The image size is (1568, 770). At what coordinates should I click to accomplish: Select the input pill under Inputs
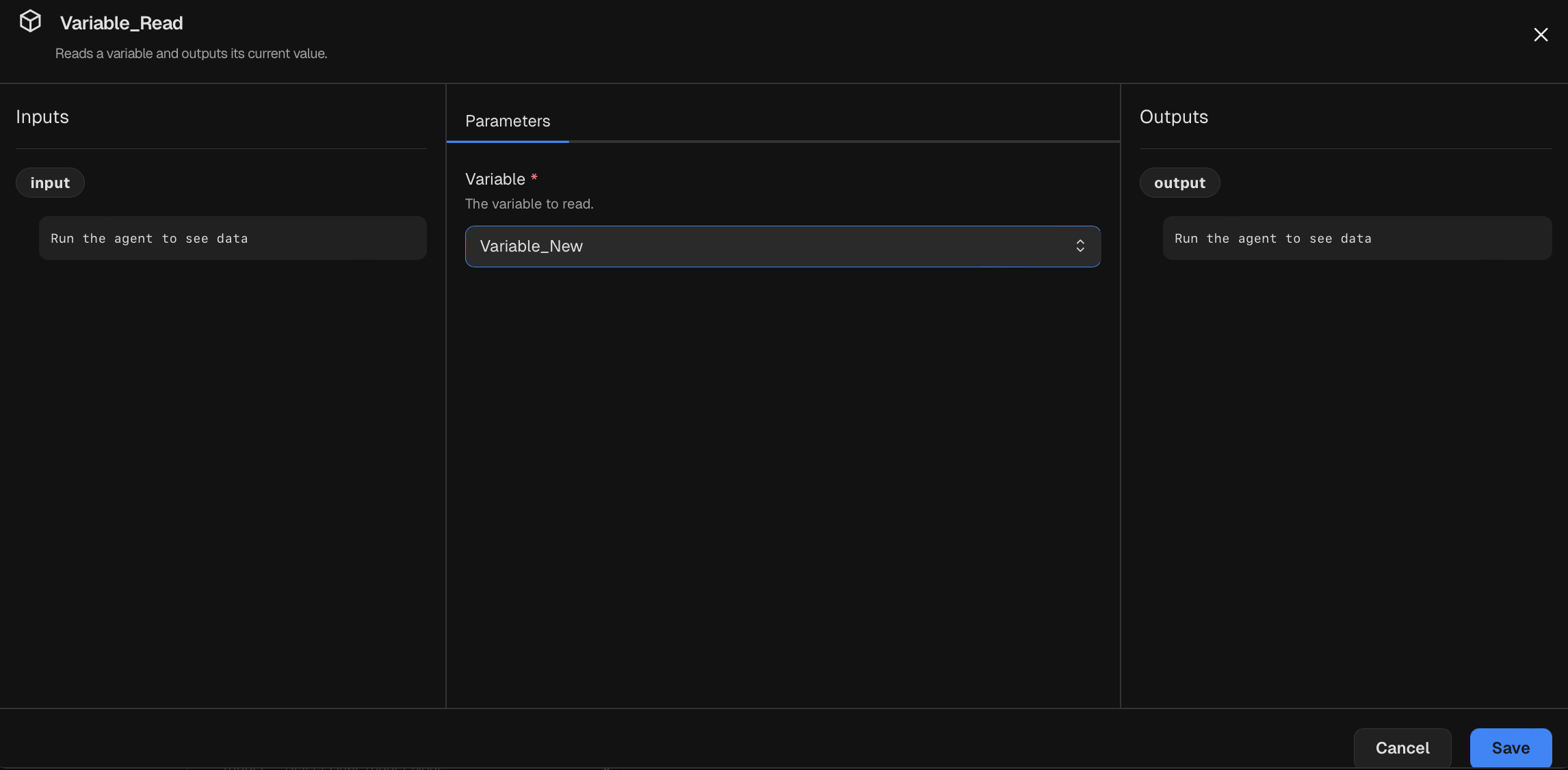(49, 183)
